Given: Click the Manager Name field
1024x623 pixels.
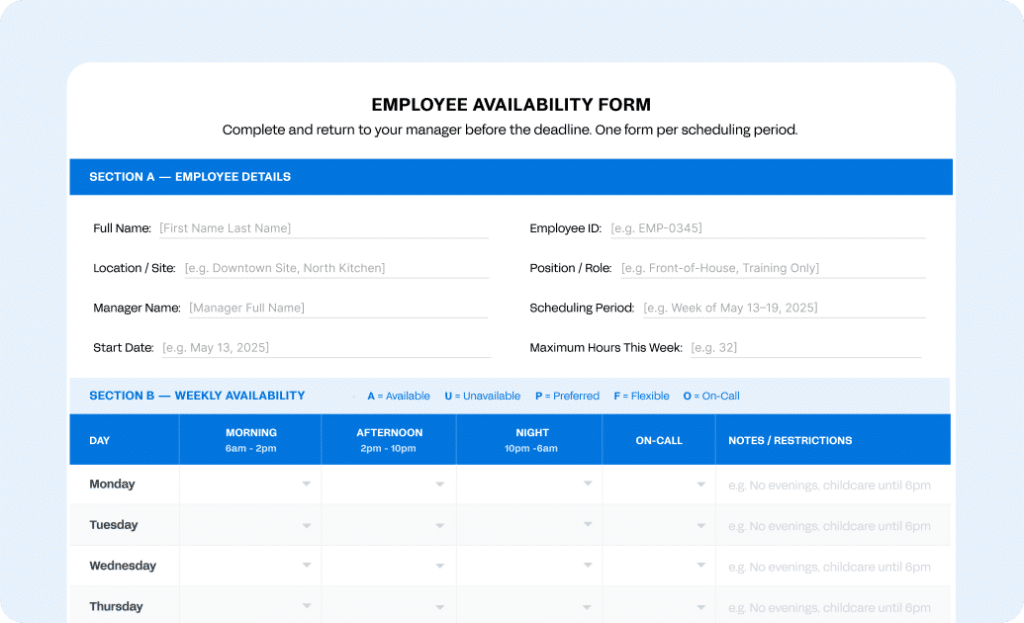Looking at the screenshot, I should (338, 308).
